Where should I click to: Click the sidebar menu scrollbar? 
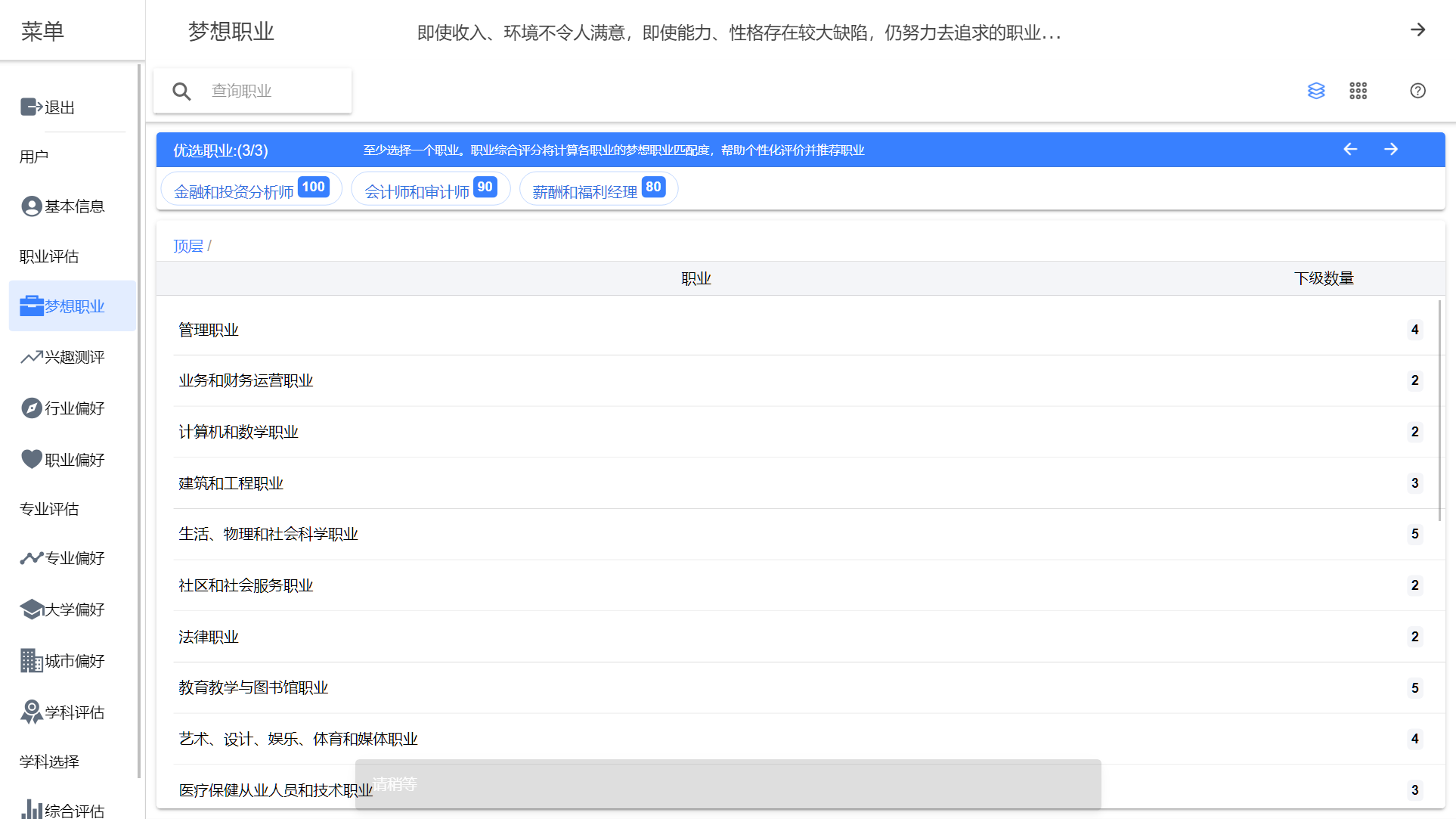coord(139,420)
